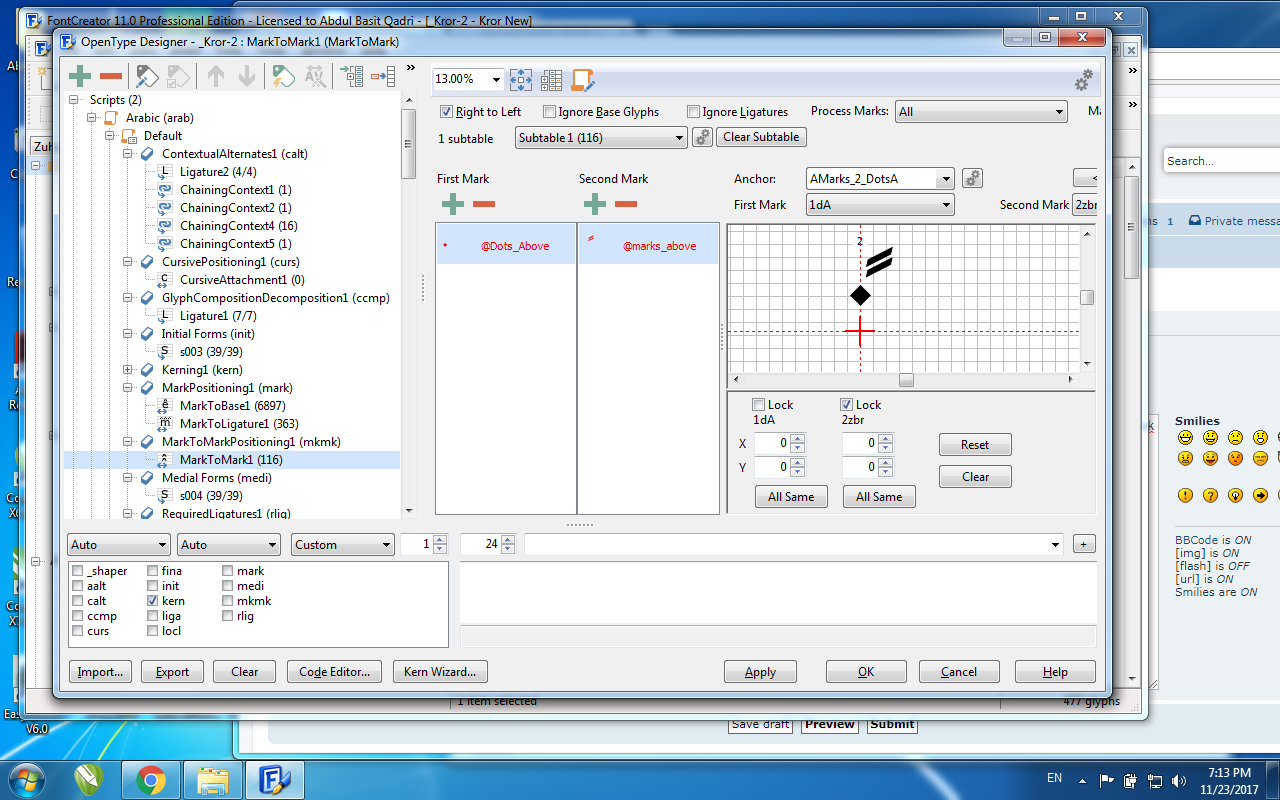
Task: Add a First Mark with the green plus
Action: [x=453, y=204]
